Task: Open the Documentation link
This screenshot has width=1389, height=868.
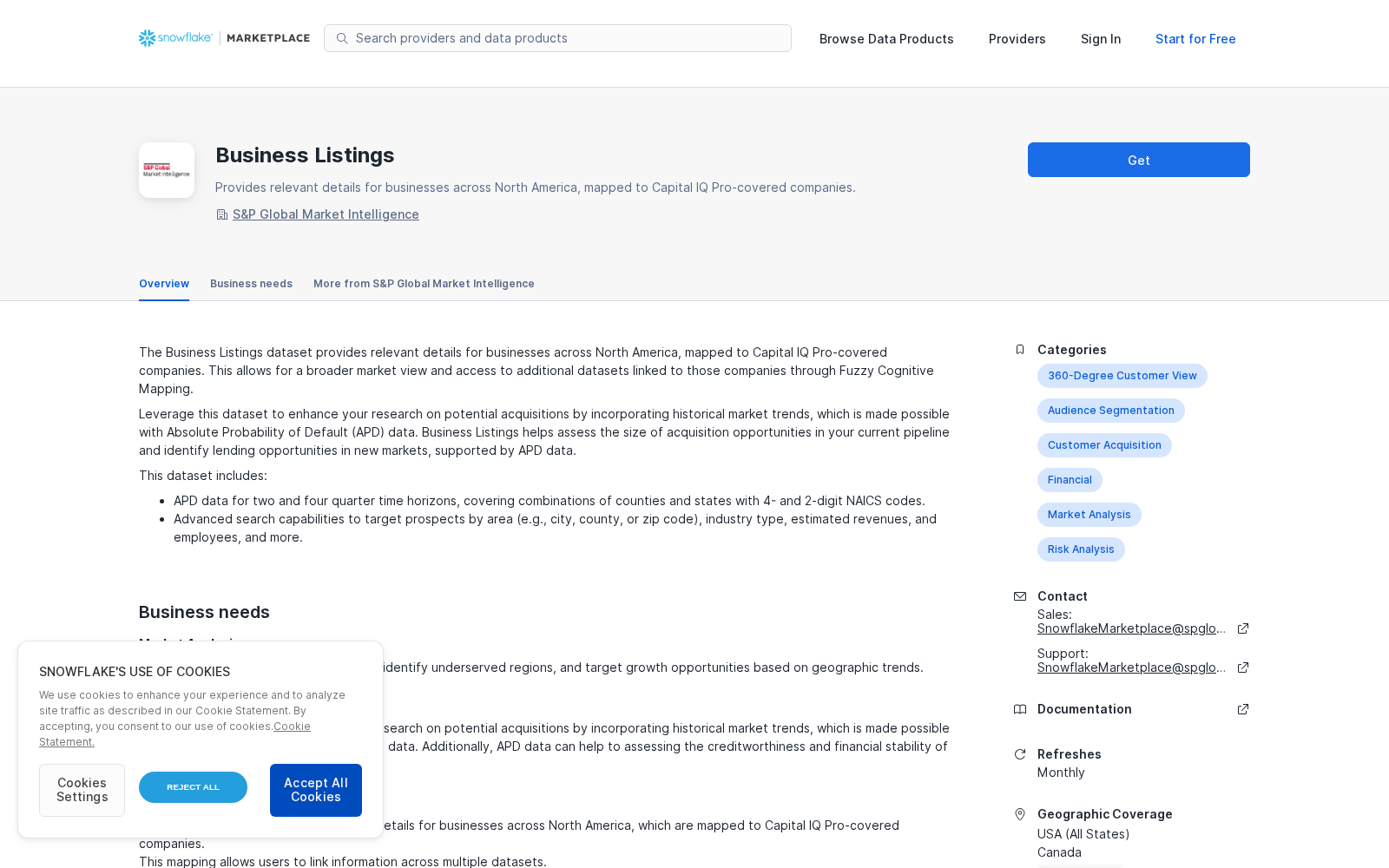Action: (1084, 709)
